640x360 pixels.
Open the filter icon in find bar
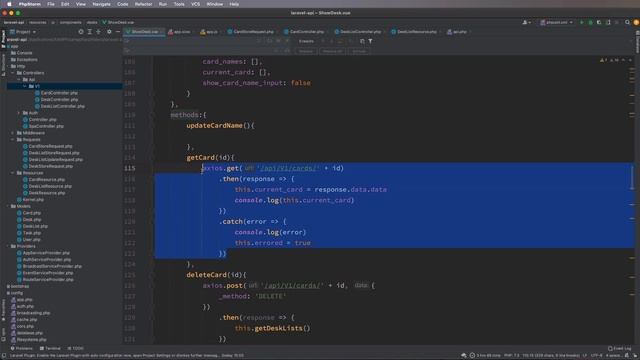tap(370, 41)
